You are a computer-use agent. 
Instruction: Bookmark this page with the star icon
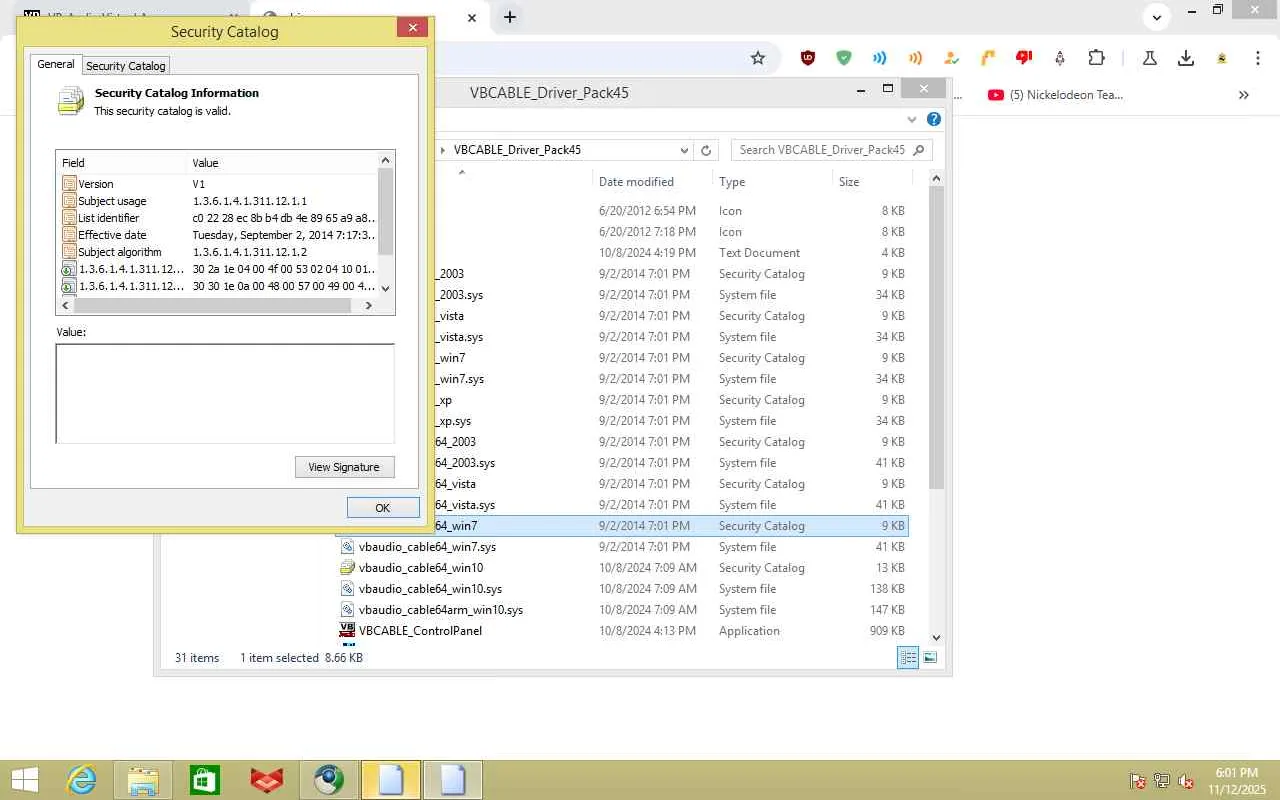click(758, 58)
